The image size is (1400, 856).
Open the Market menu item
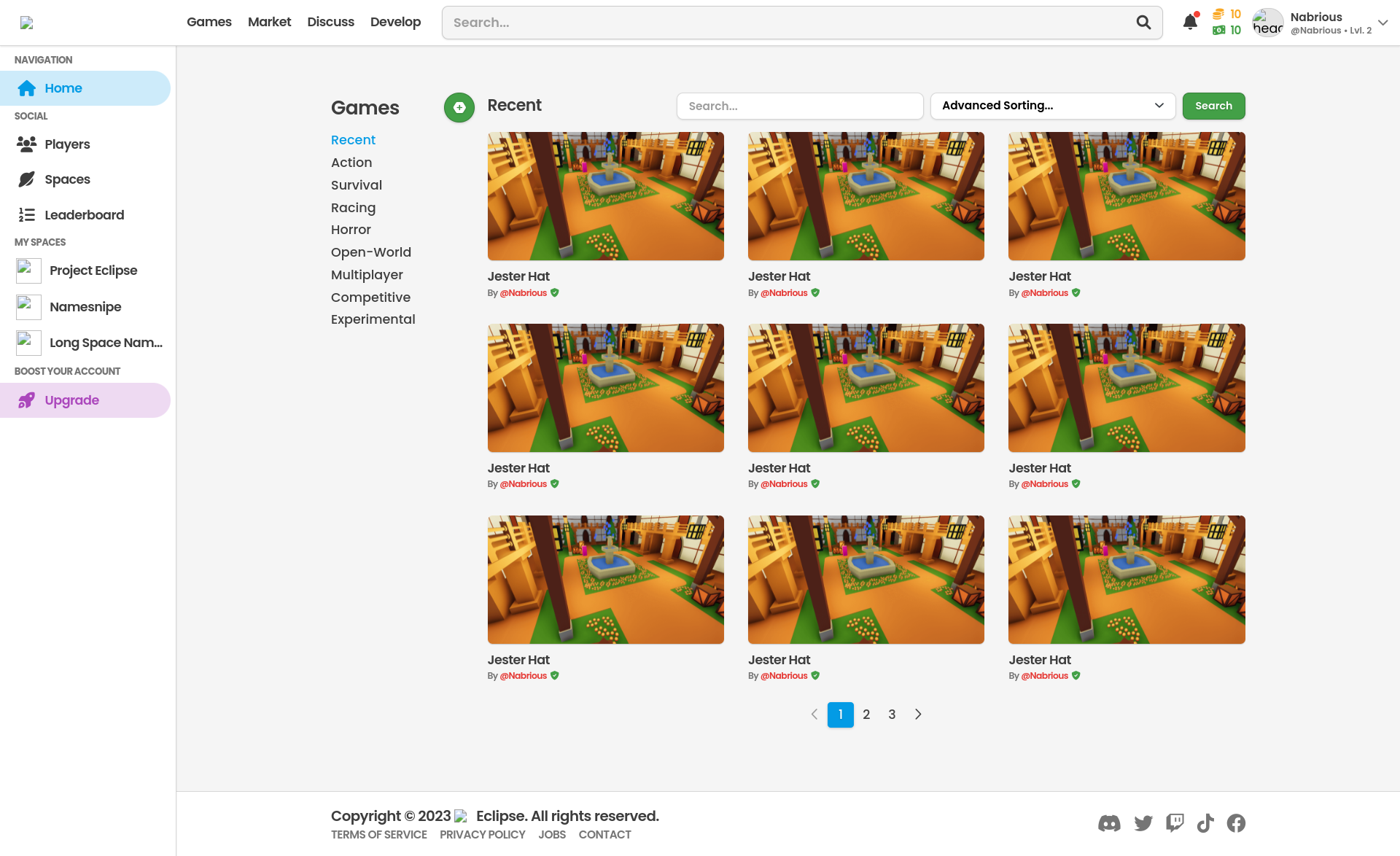(269, 22)
